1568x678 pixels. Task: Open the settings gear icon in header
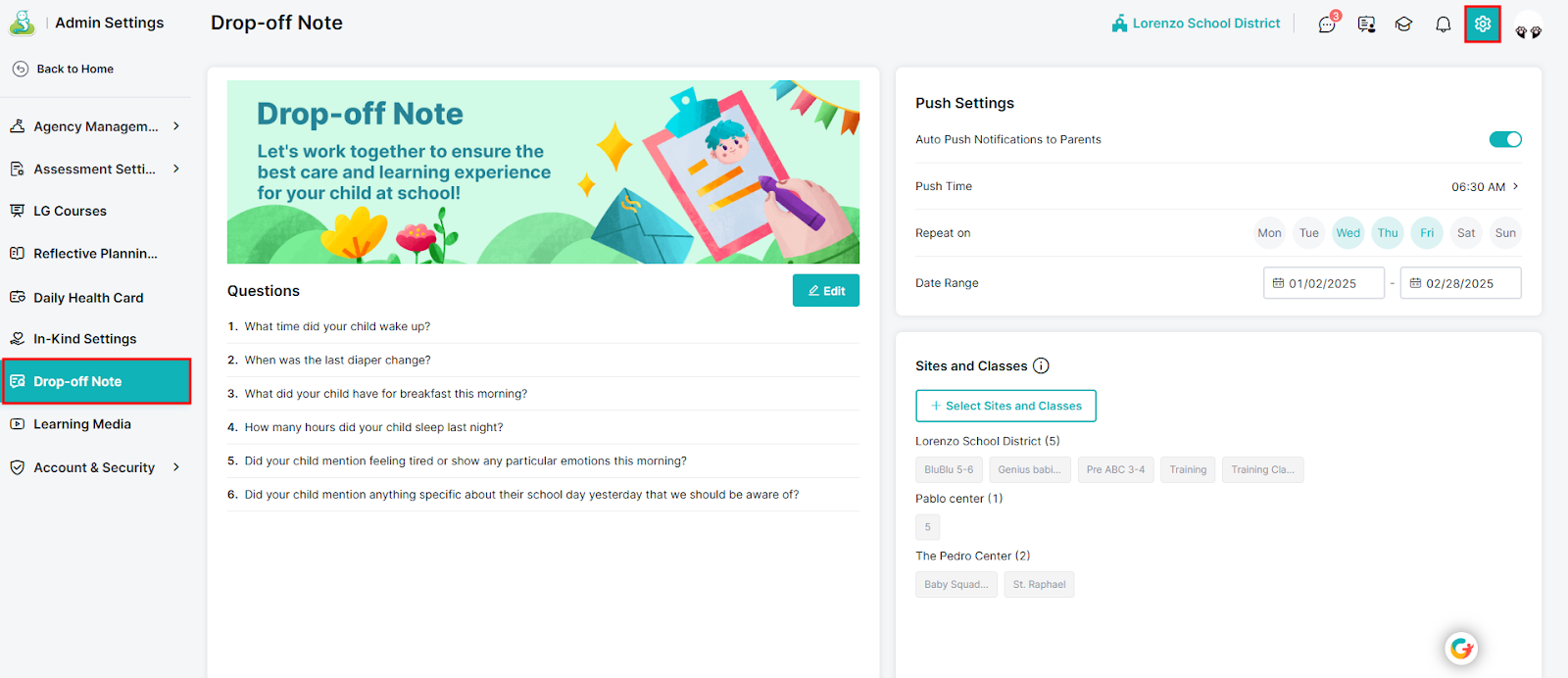(x=1483, y=24)
